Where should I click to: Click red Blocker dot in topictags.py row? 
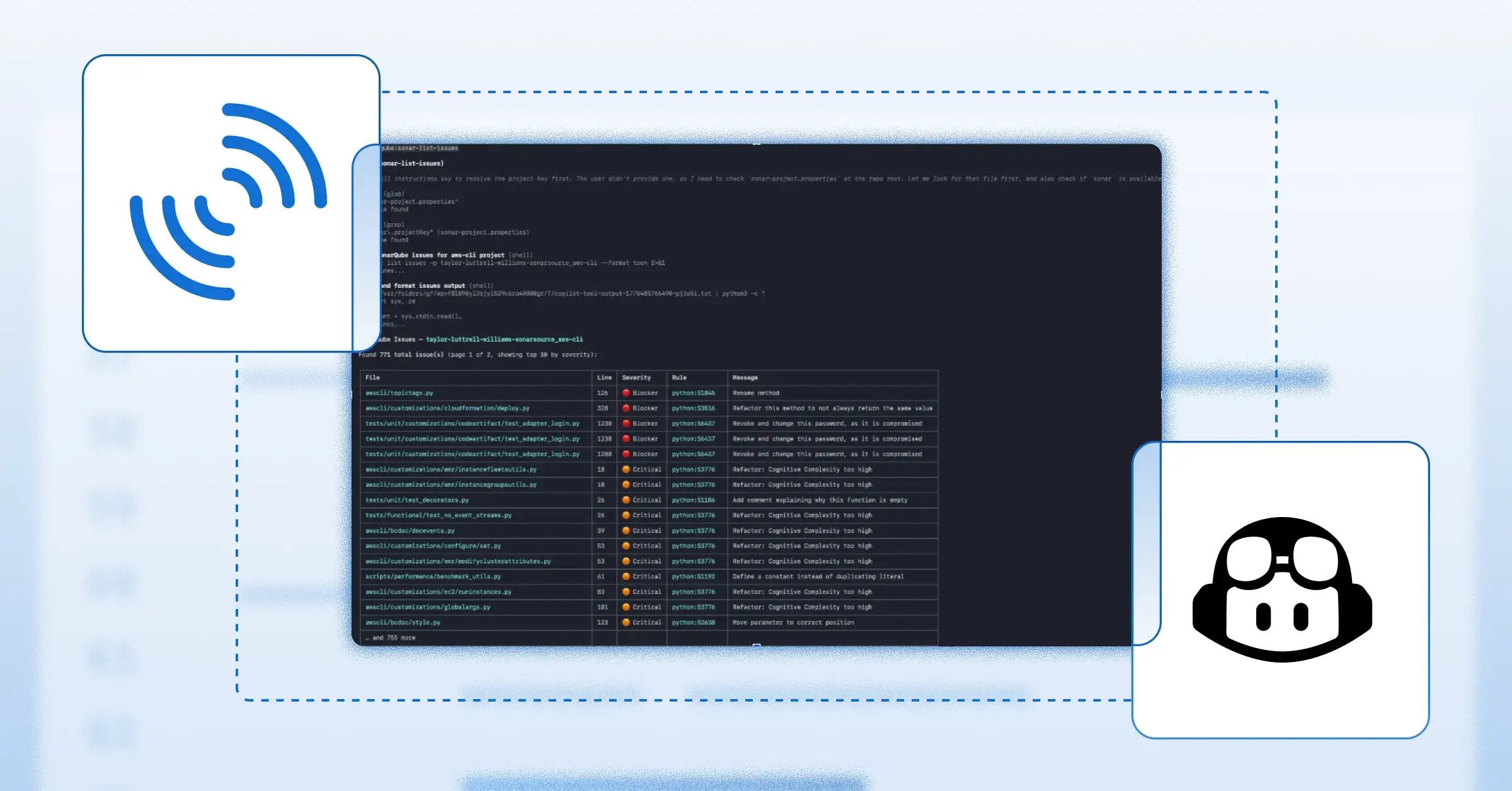pyautogui.click(x=626, y=393)
